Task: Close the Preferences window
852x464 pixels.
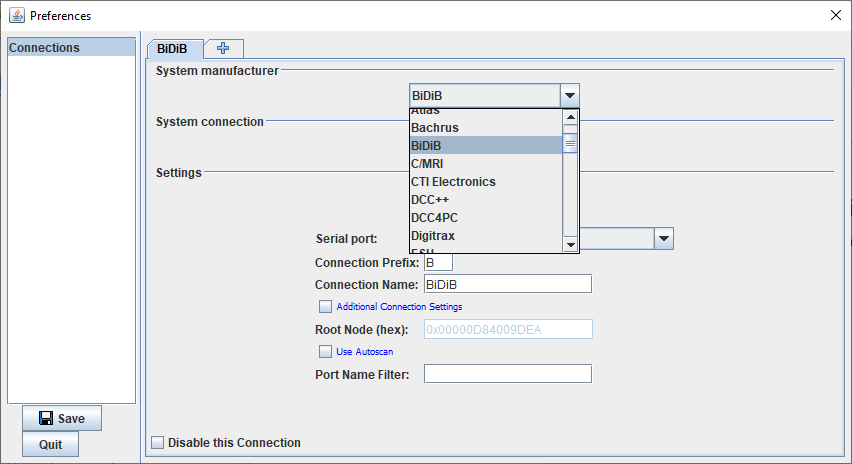Action: pos(835,15)
